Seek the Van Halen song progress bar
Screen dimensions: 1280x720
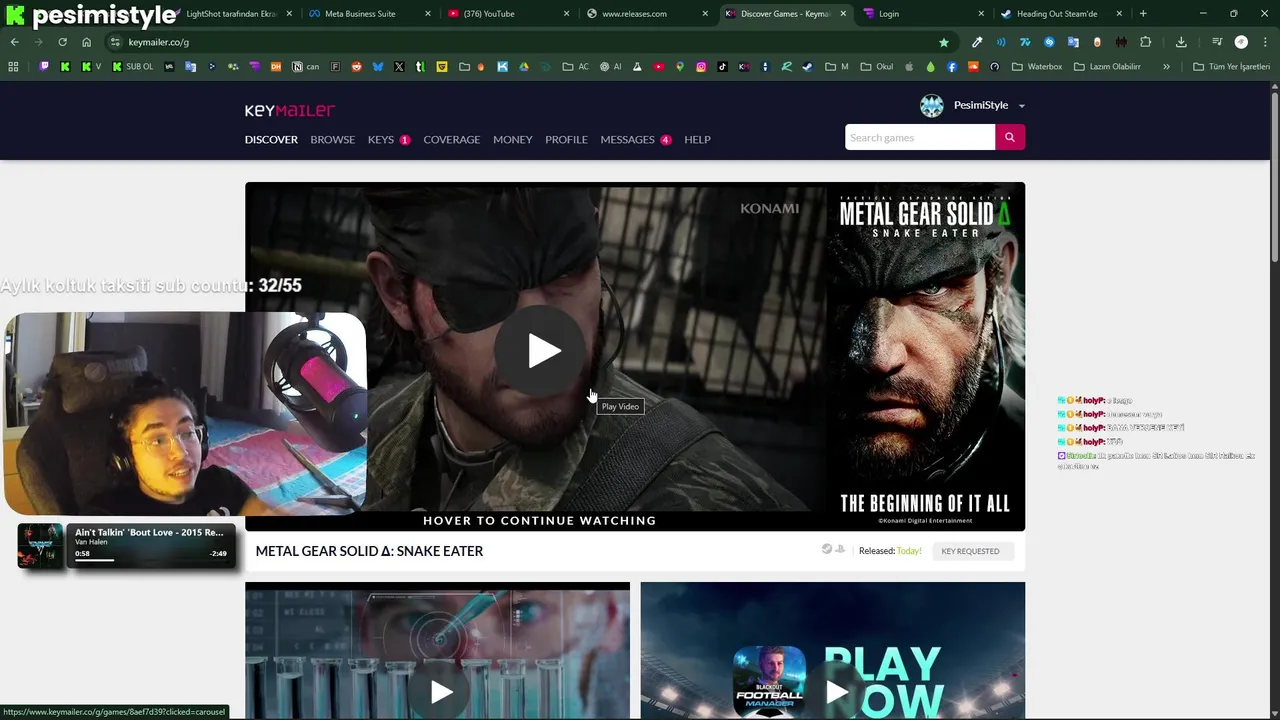150,560
